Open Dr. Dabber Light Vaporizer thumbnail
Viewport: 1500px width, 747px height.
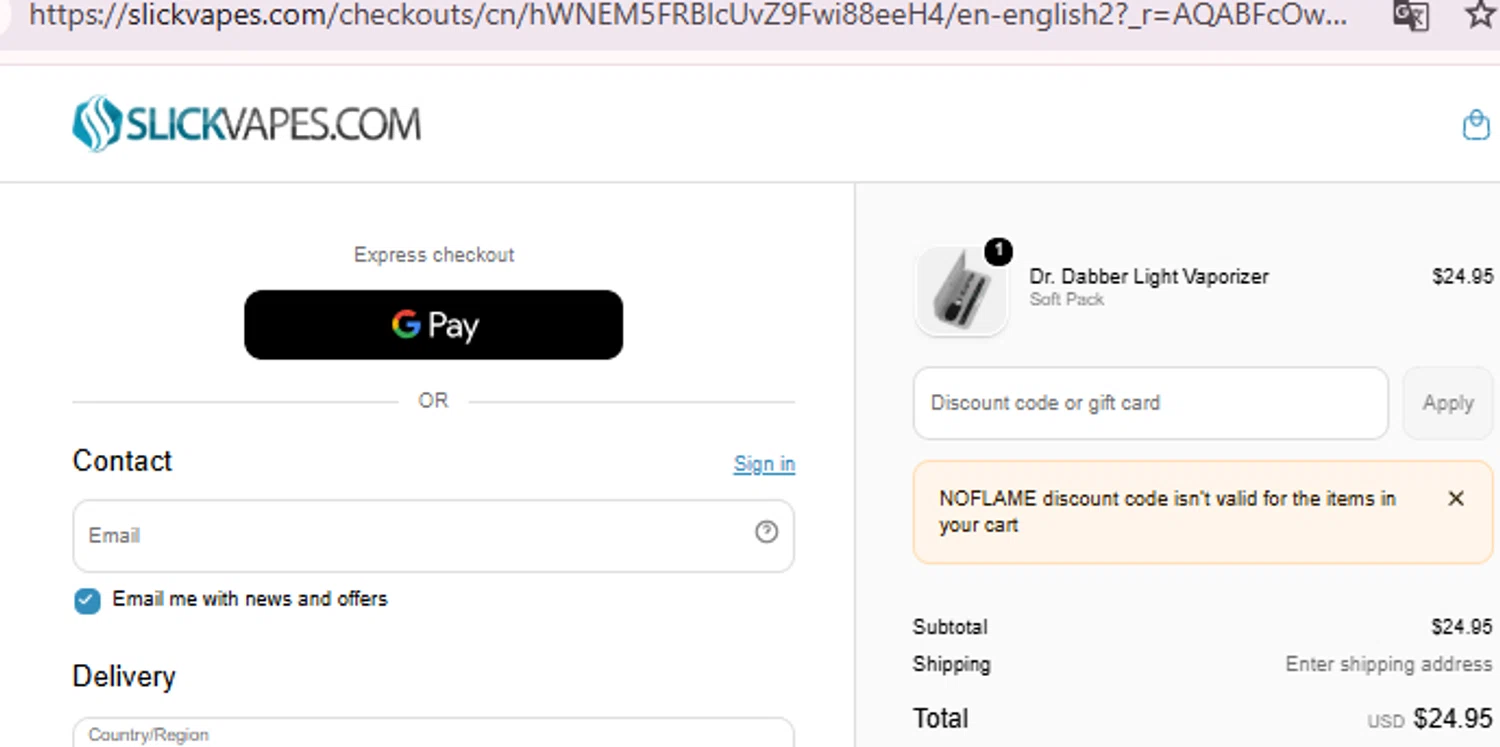961,291
